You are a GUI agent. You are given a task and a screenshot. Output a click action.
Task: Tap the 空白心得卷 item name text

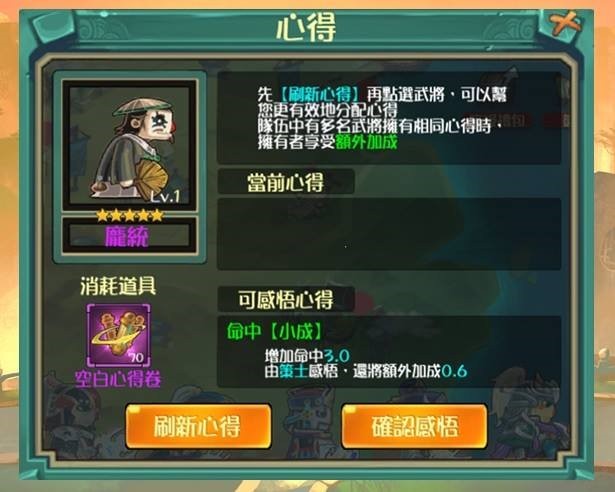click(118, 379)
